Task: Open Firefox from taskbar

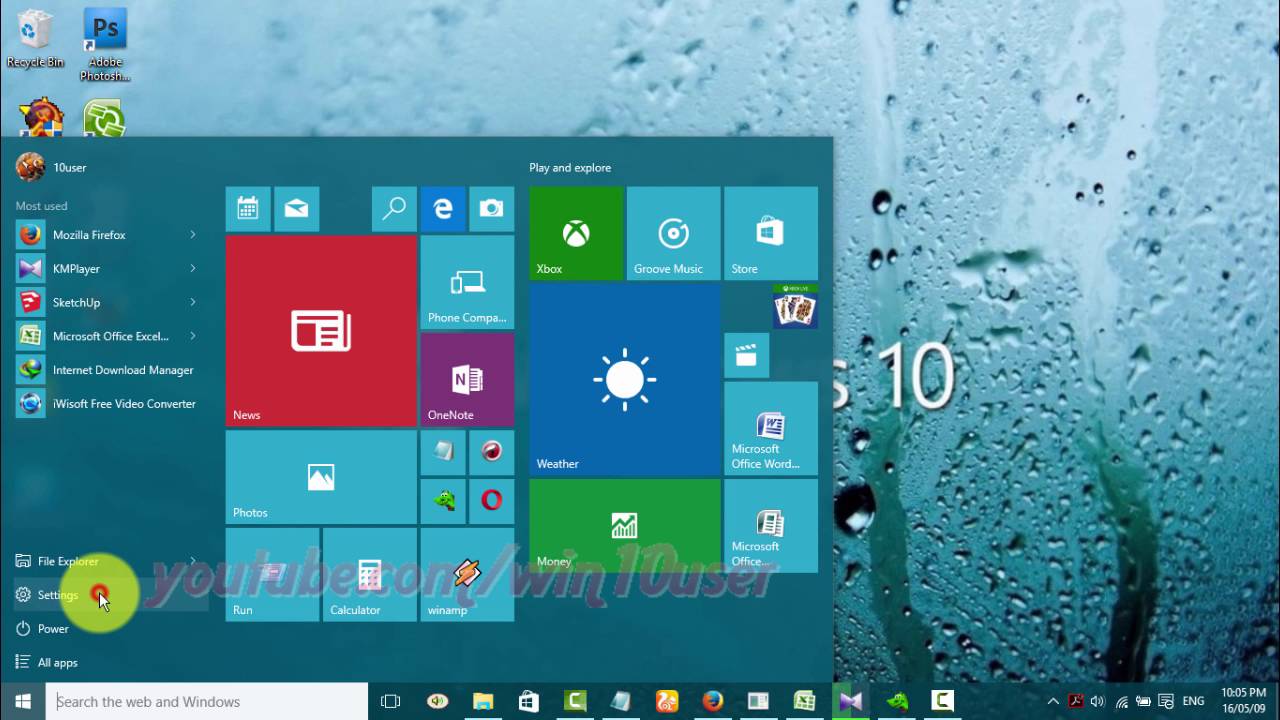Action: coord(713,701)
